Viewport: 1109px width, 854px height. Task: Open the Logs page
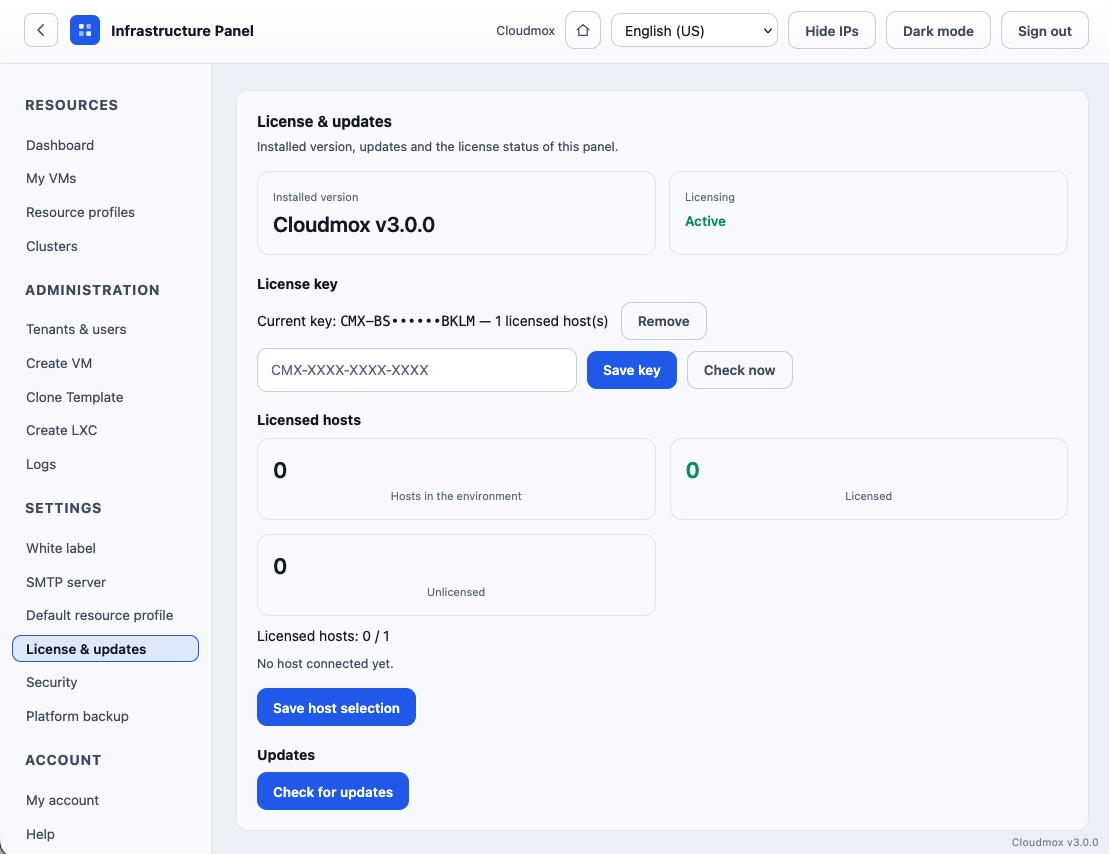(x=41, y=464)
